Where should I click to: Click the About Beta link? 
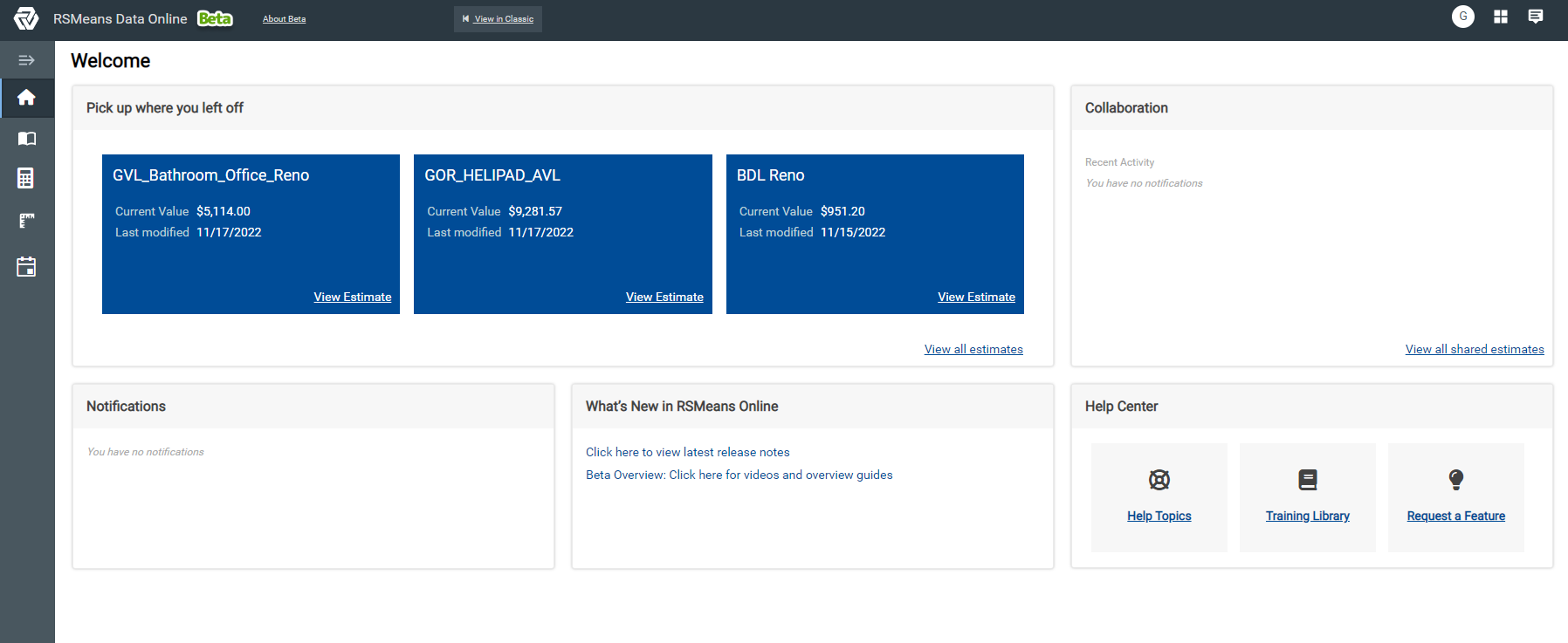285,19
